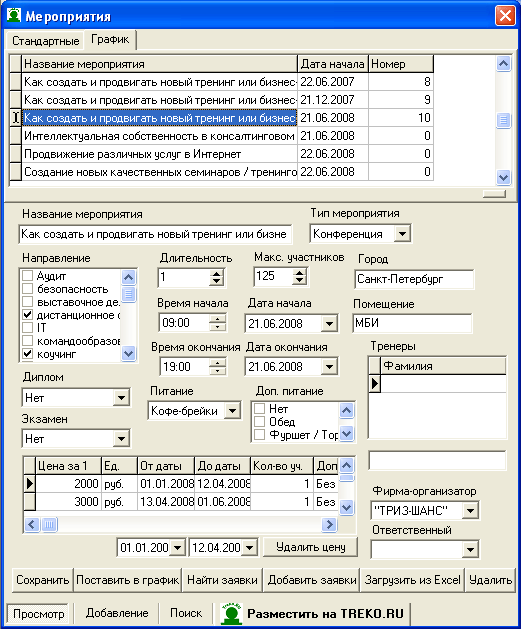521x629 pixels.
Task: Click the Сохранить button
Action: click(x=43, y=580)
